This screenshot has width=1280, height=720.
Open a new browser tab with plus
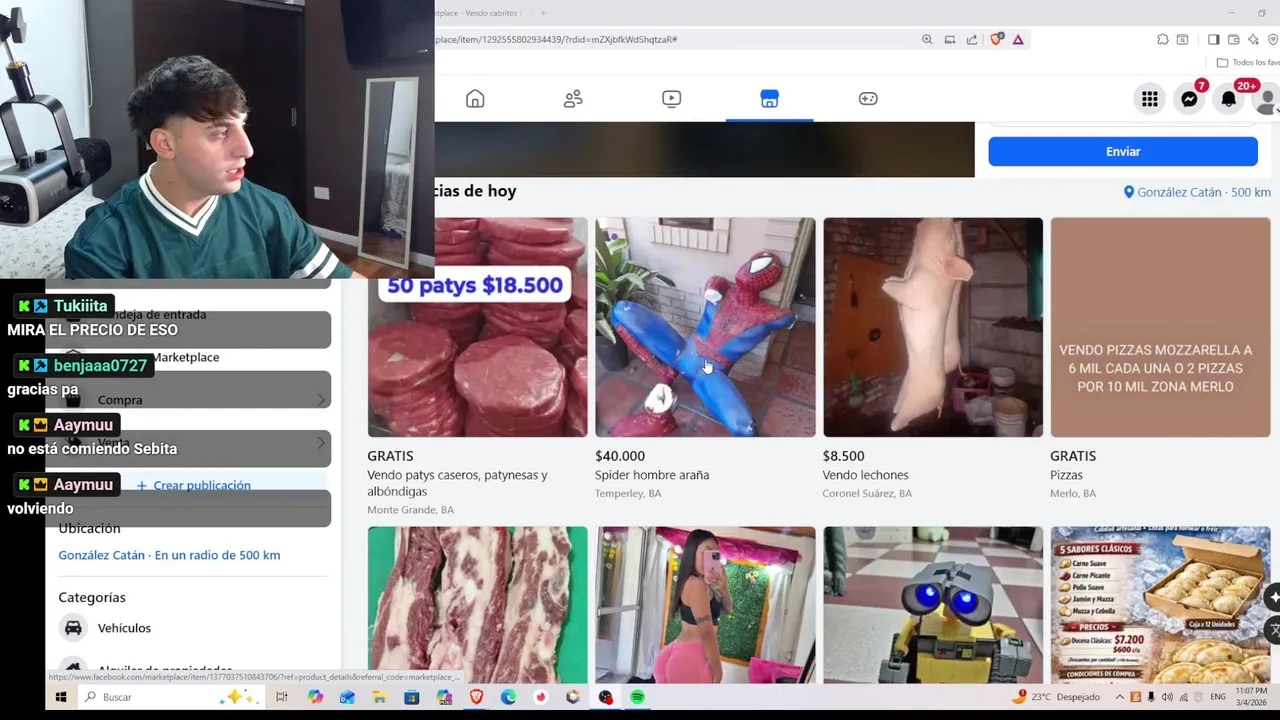coord(543,13)
